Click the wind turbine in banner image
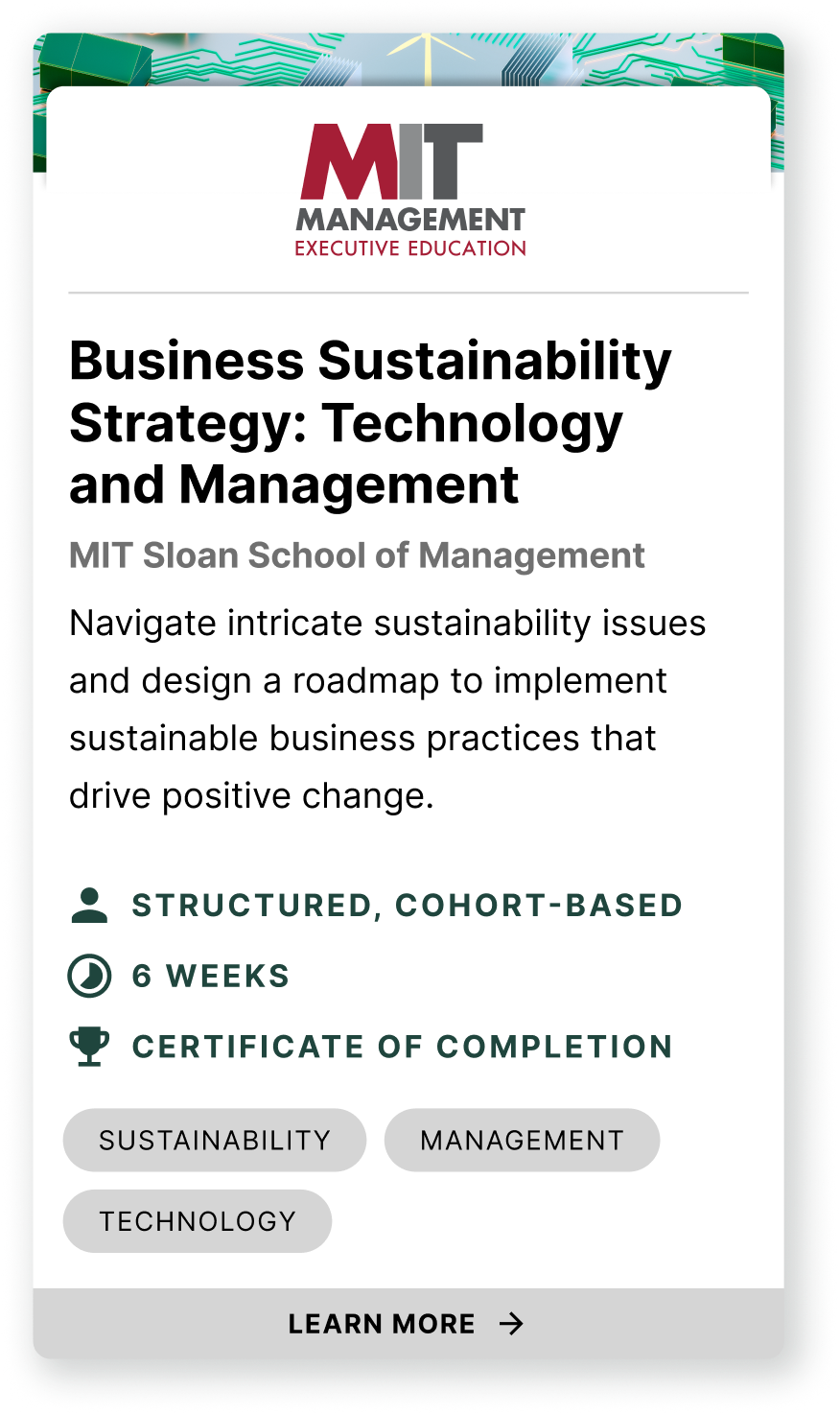The width and height of the screenshot is (840, 1415). tap(428, 56)
